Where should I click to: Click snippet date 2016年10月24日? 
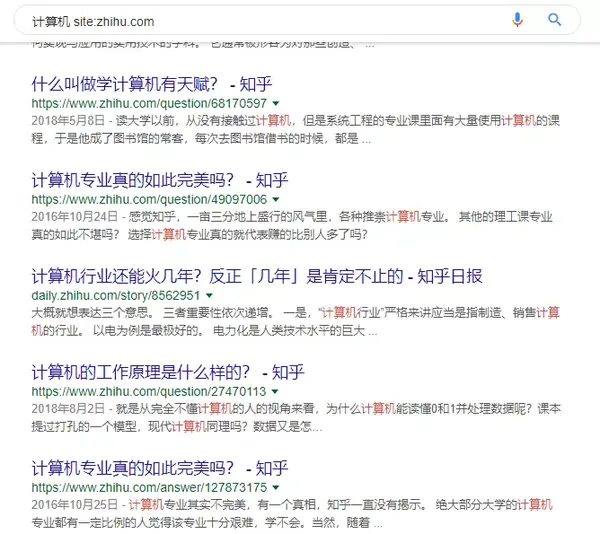tap(75, 217)
